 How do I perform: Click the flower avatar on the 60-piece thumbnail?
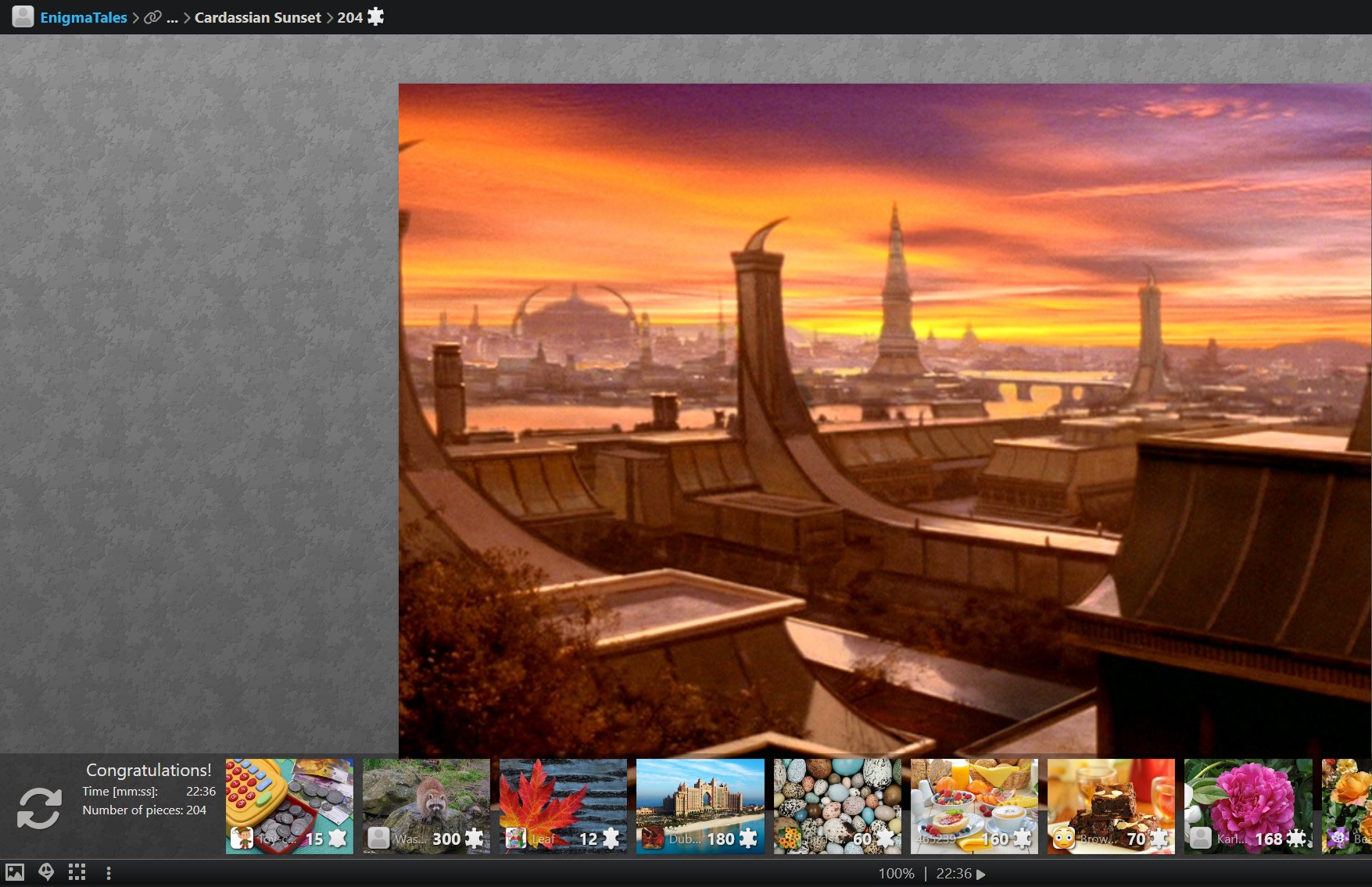(x=790, y=839)
